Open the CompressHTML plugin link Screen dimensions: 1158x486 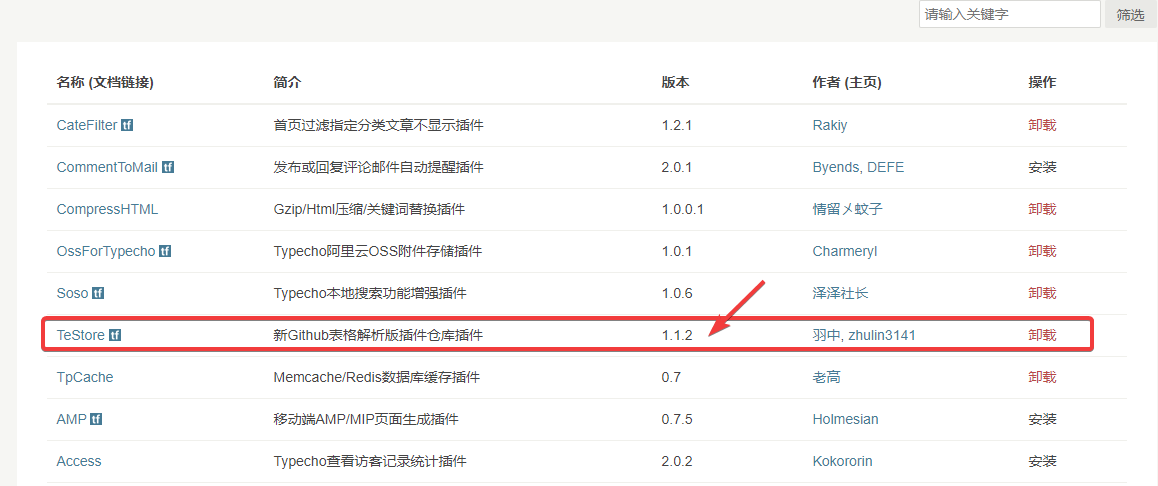107,209
